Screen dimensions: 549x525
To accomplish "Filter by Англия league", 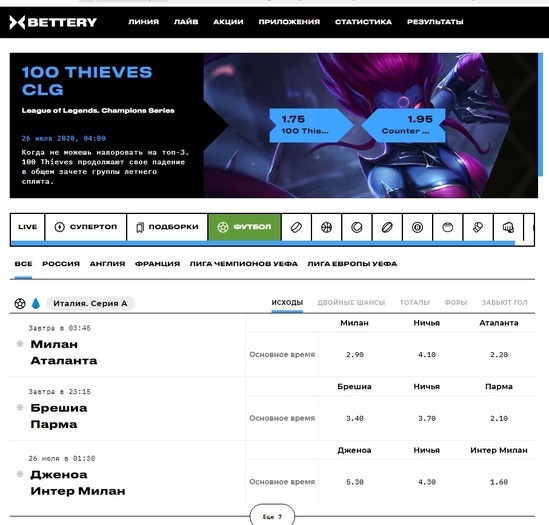I will pos(107,264).
